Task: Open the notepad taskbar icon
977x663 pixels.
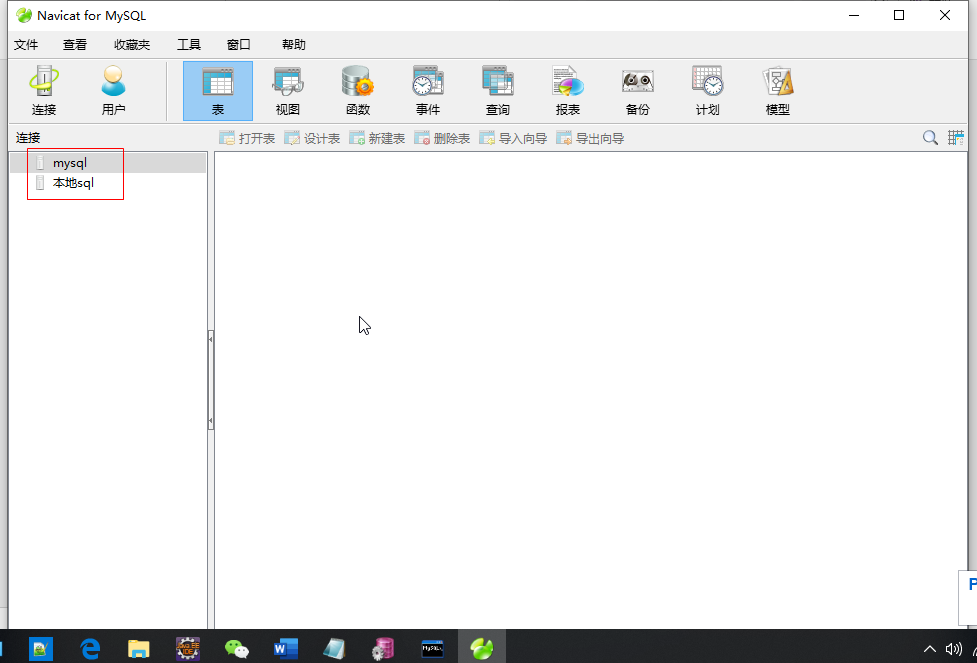Action: (x=335, y=649)
